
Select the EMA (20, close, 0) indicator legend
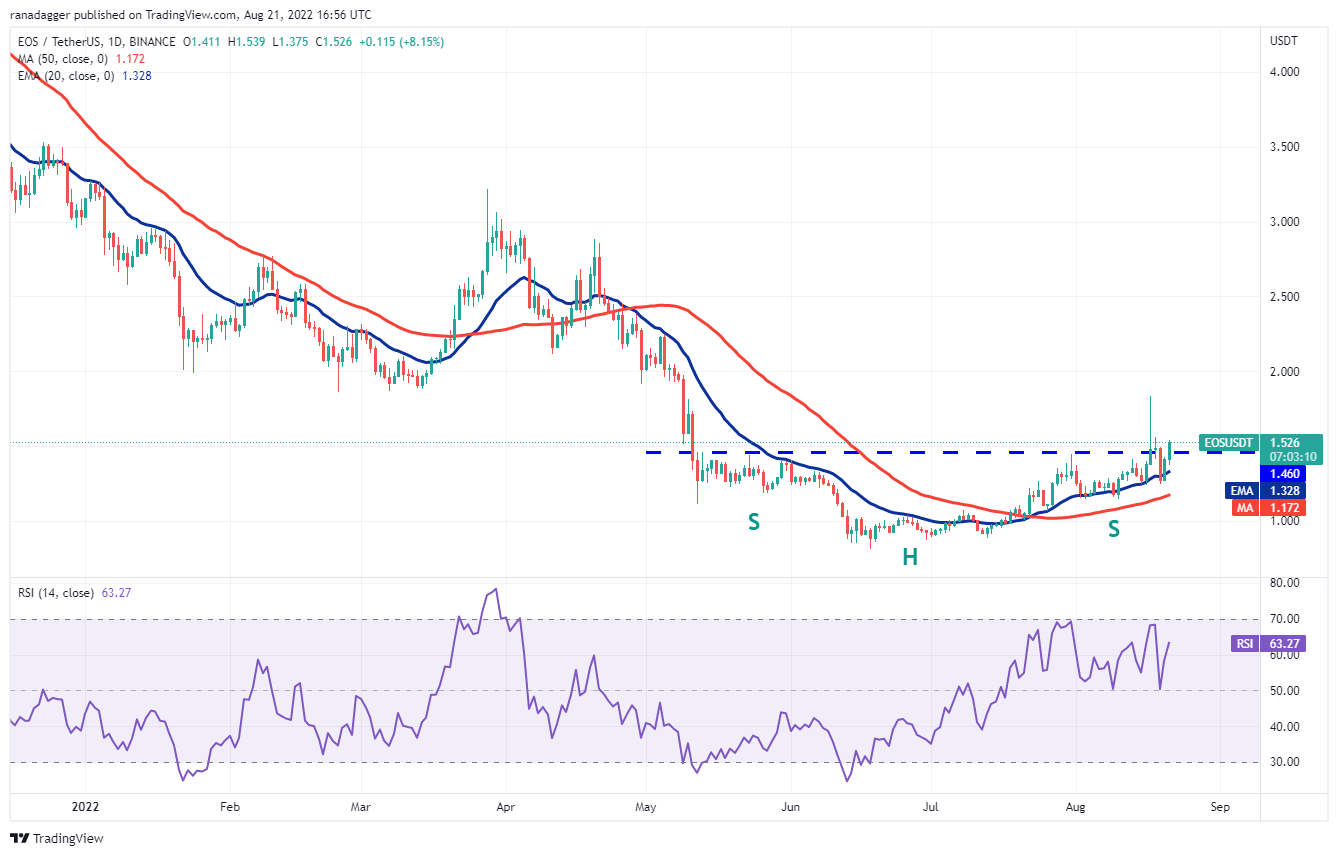coord(67,74)
